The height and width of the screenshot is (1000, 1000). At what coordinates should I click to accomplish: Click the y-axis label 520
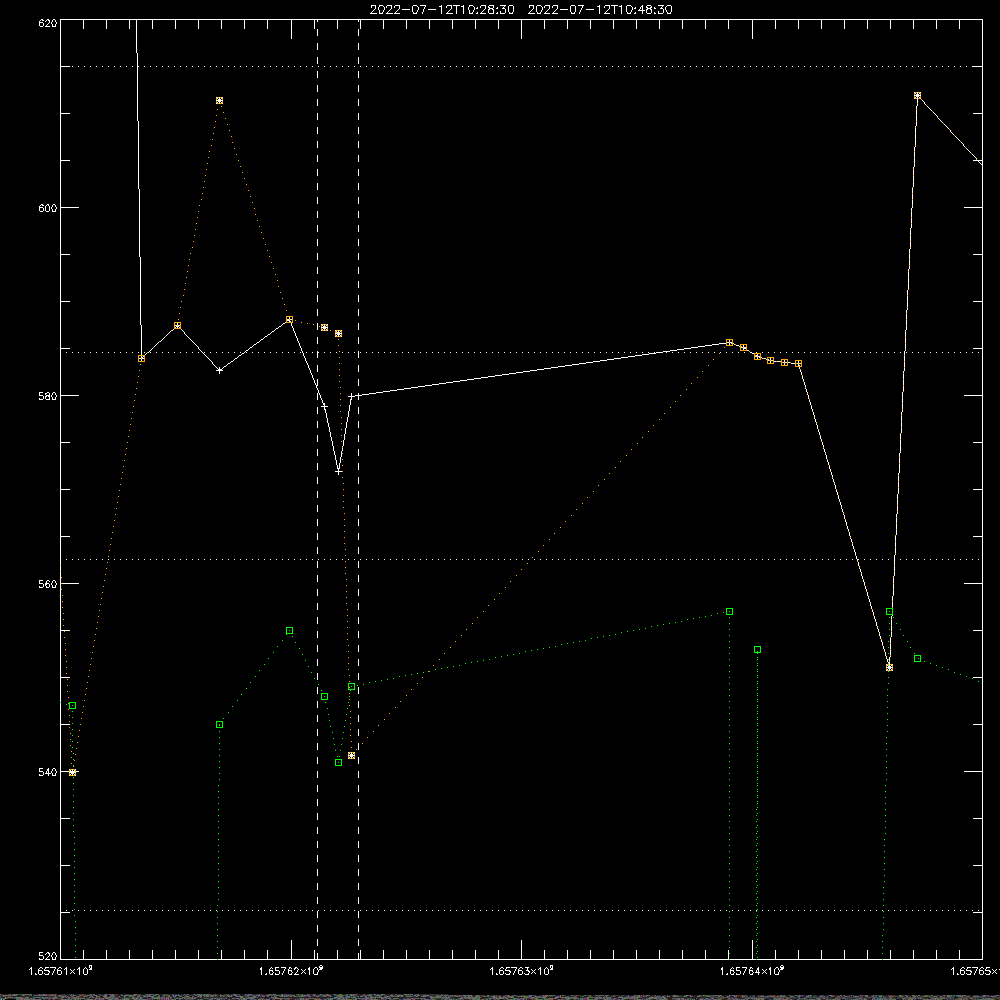tap(48, 957)
